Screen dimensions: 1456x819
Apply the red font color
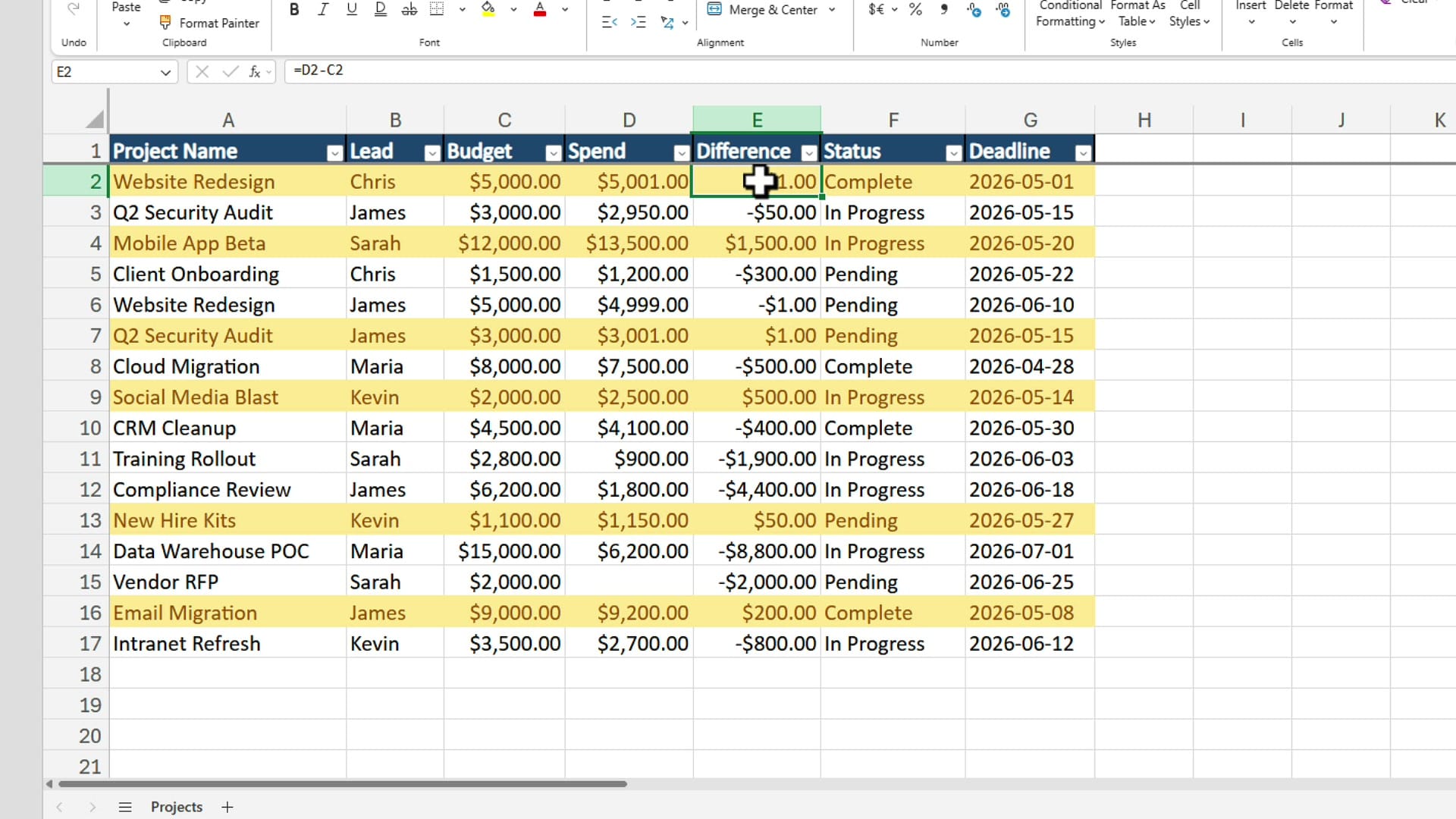coord(540,10)
